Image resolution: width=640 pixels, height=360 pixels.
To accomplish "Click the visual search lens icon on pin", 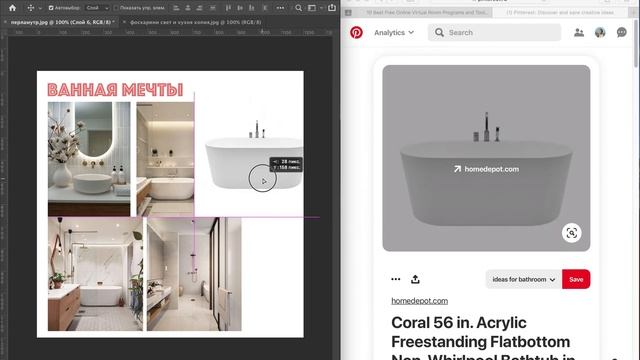I will pos(571,233).
